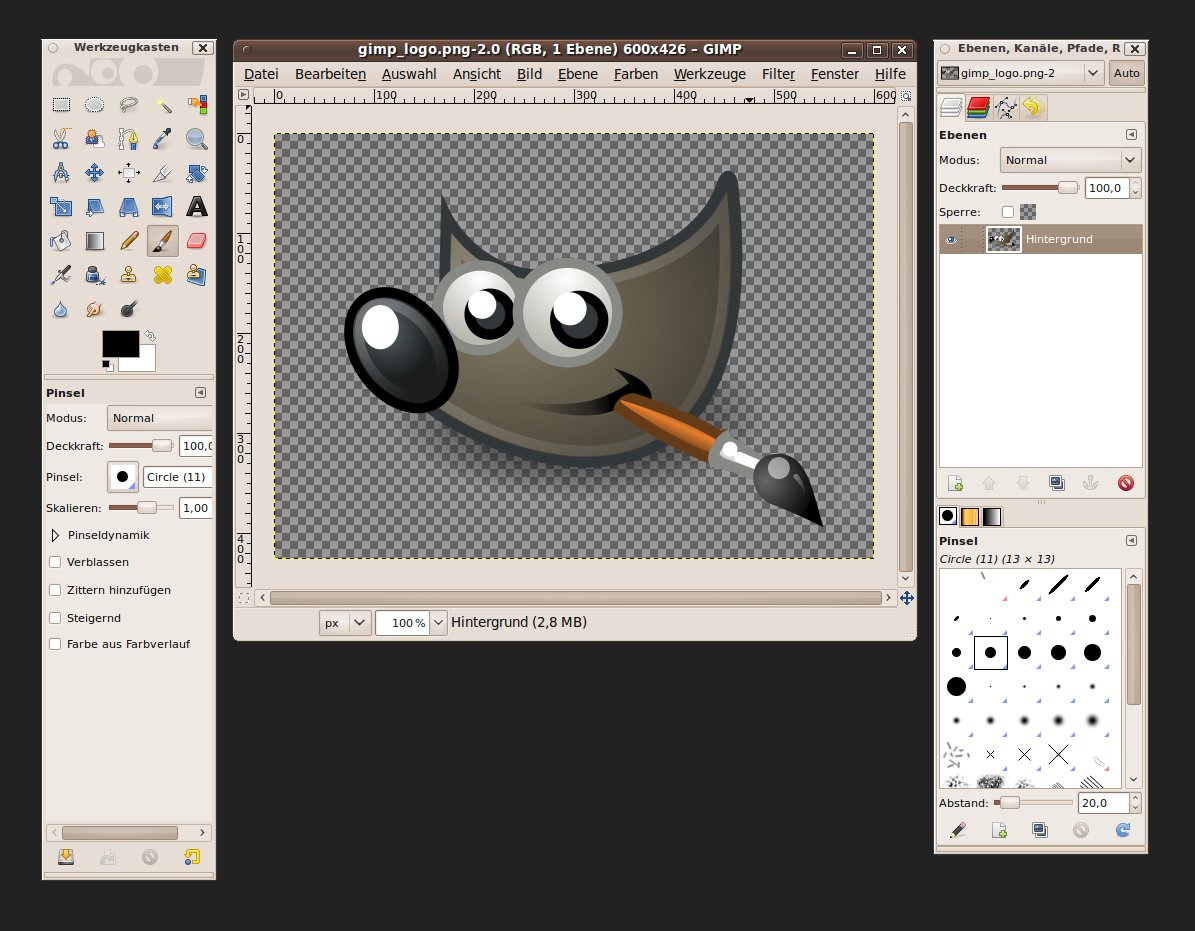Viewport: 1195px width, 931px height.
Task: Select the Measure compass tool
Action: (x=61, y=173)
